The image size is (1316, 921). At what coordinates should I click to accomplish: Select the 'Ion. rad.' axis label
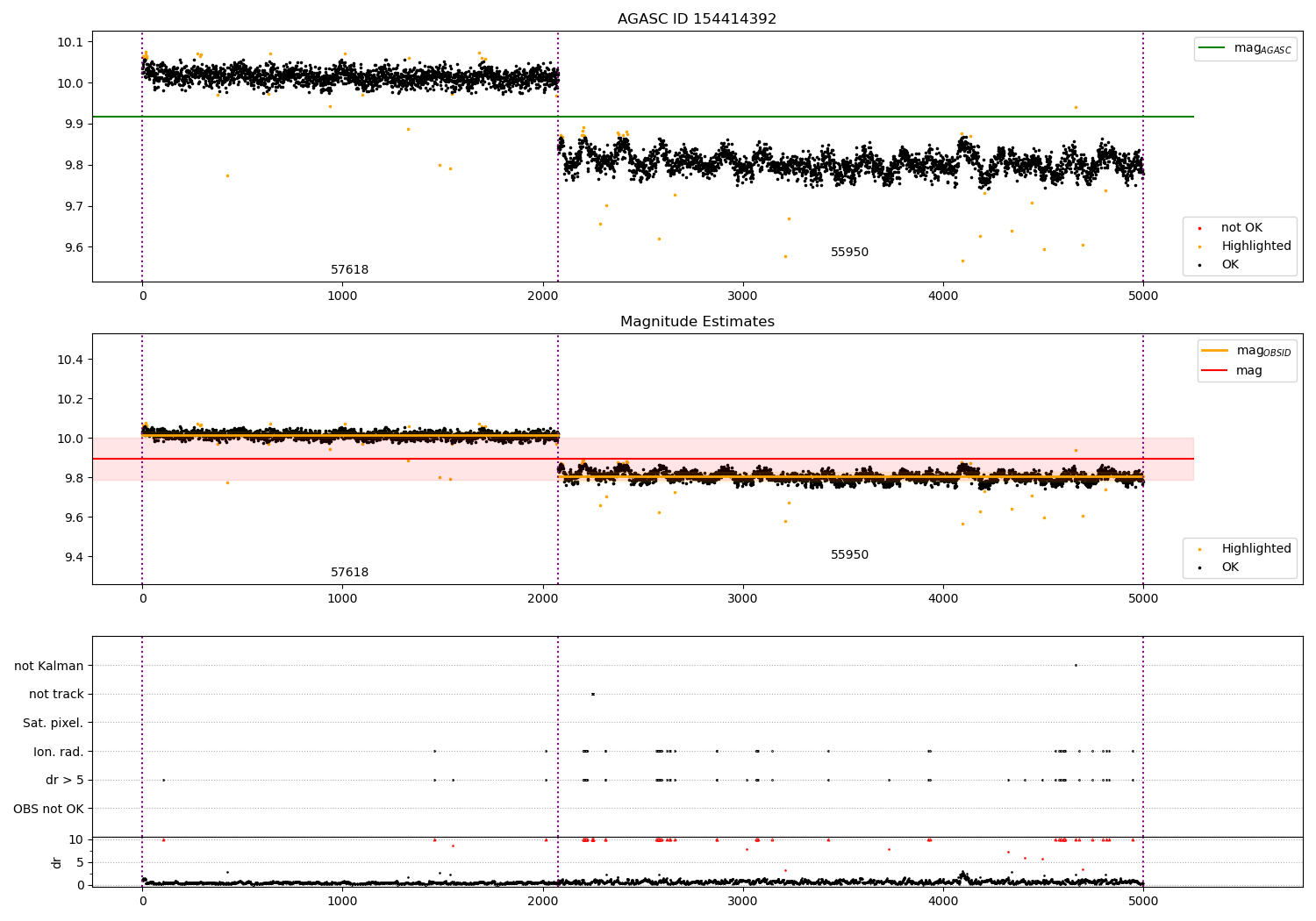coord(59,752)
